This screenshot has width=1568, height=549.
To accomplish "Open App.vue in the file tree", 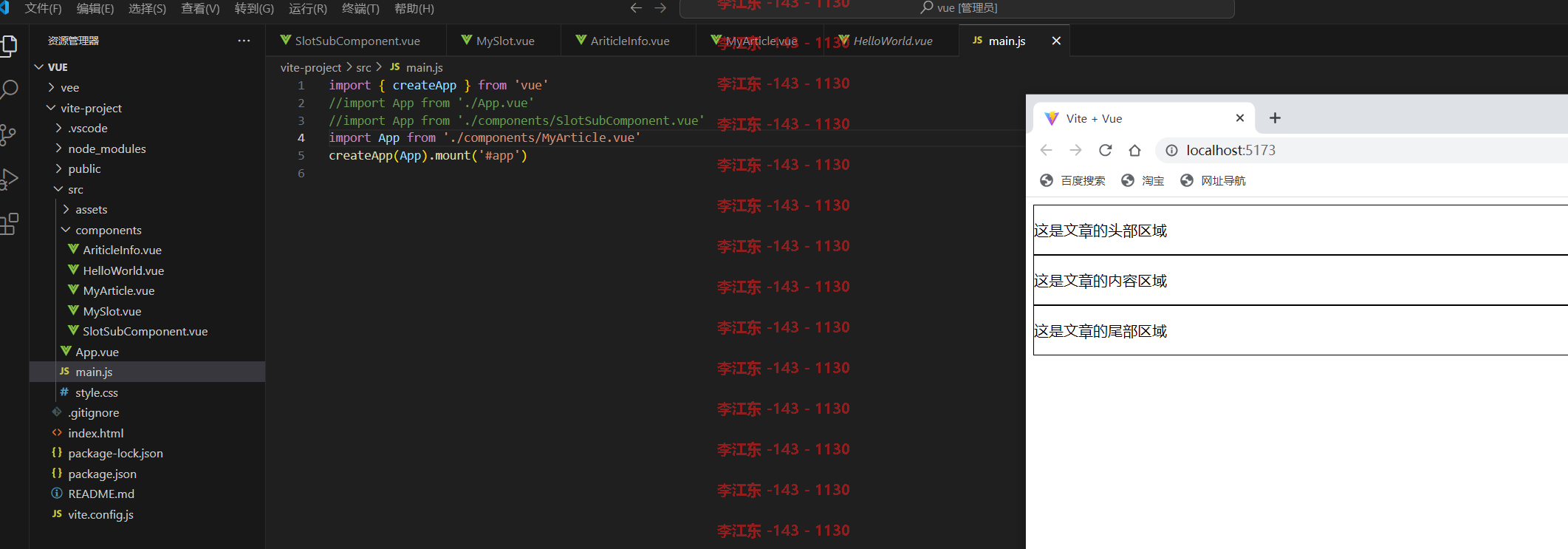I will 147,352.
